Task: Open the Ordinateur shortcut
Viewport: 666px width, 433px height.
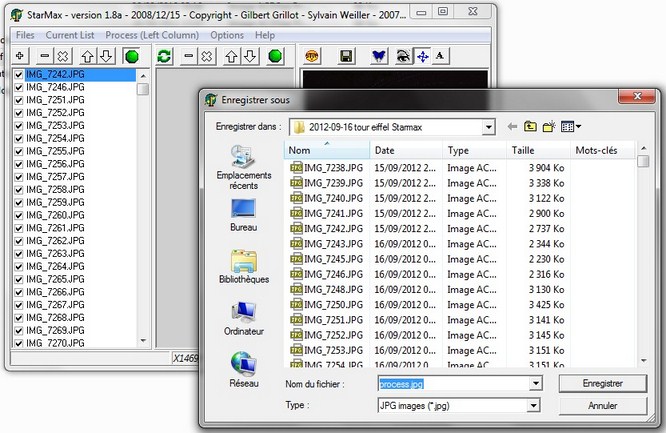Action: pos(244,319)
